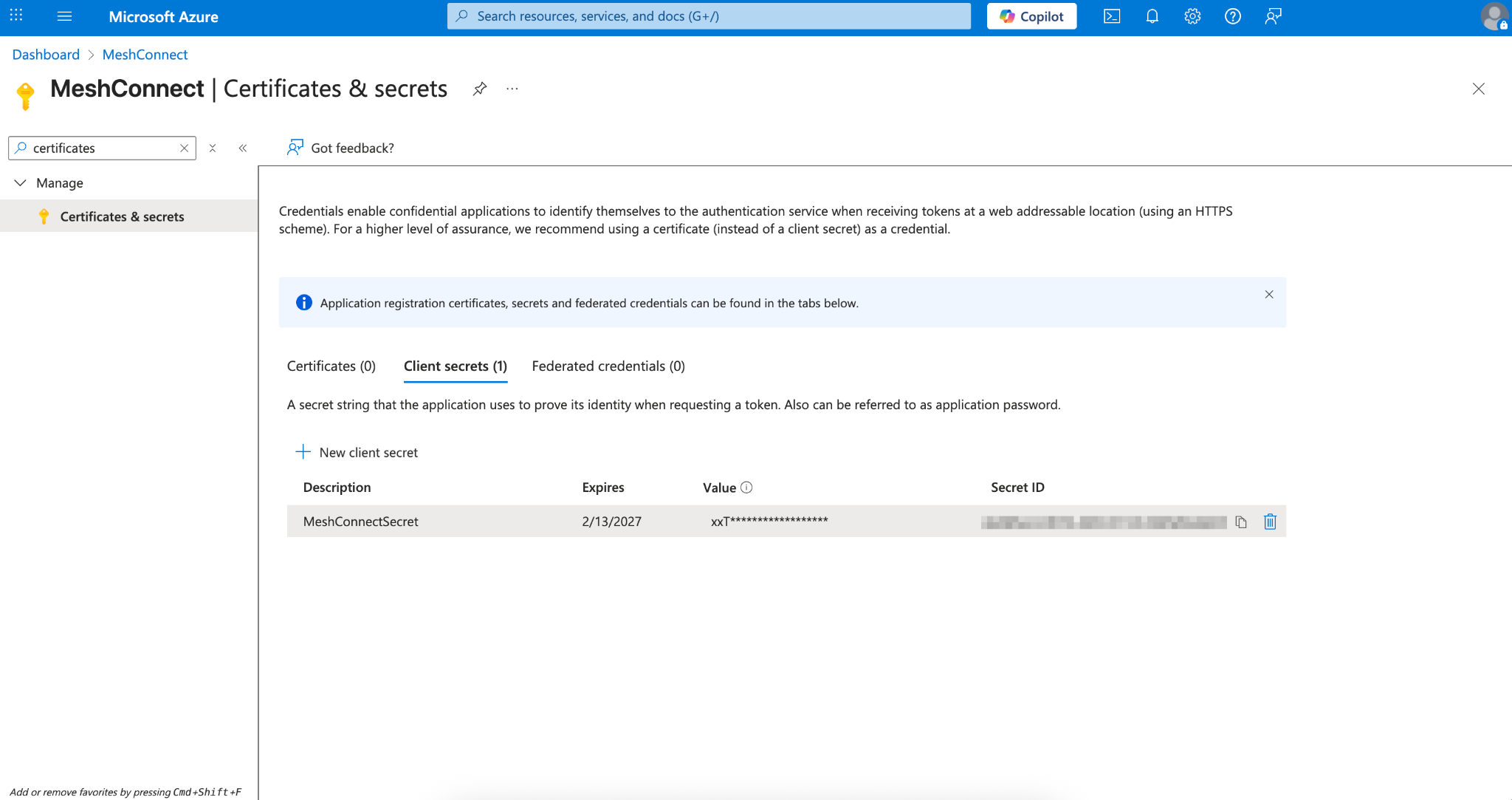1512x800 pixels.
Task: Open the ellipsis more options menu
Action: tap(512, 89)
